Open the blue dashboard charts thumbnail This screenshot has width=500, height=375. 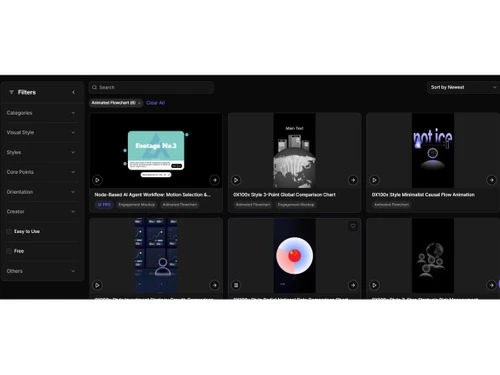point(156,256)
